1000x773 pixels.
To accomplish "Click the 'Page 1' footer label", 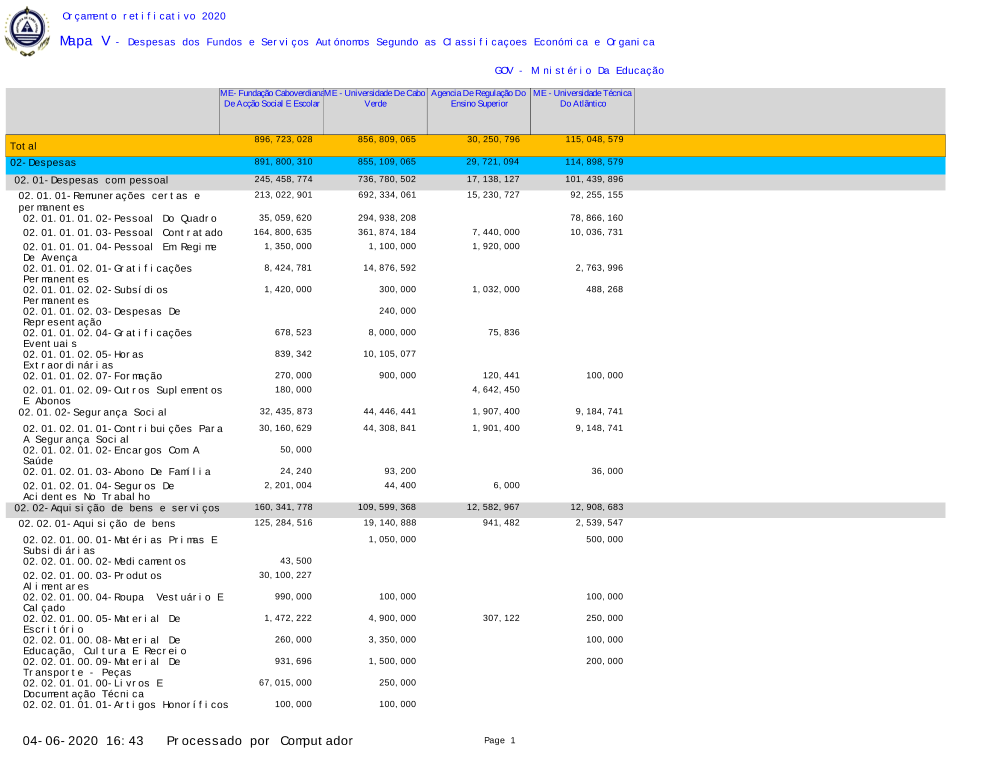I will [x=499, y=740].
